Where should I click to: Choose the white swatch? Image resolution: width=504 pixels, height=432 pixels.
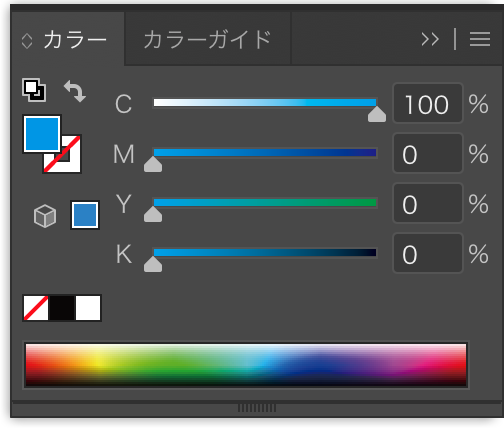point(88,308)
